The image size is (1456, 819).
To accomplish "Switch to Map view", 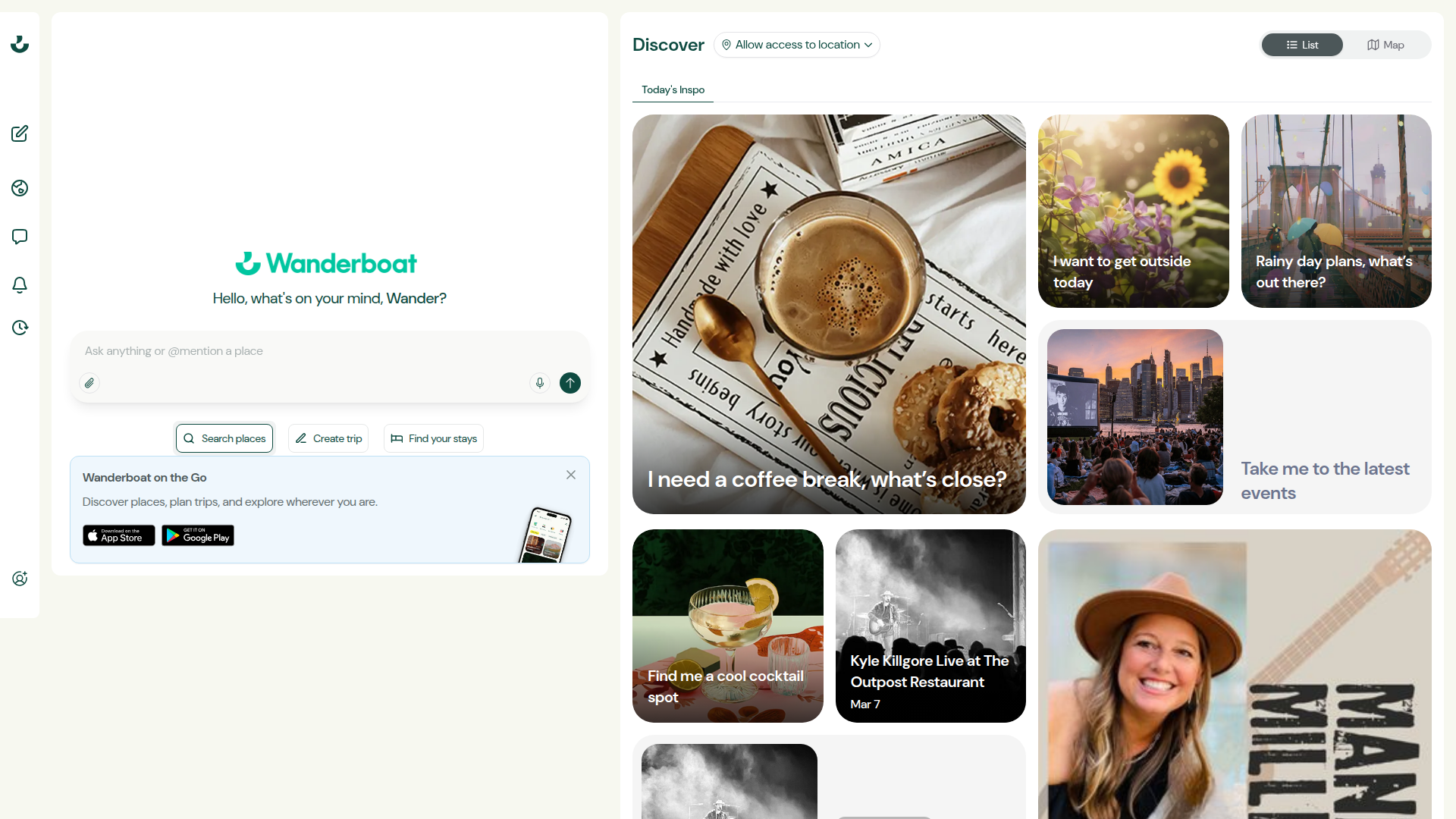I will pyautogui.click(x=1385, y=45).
